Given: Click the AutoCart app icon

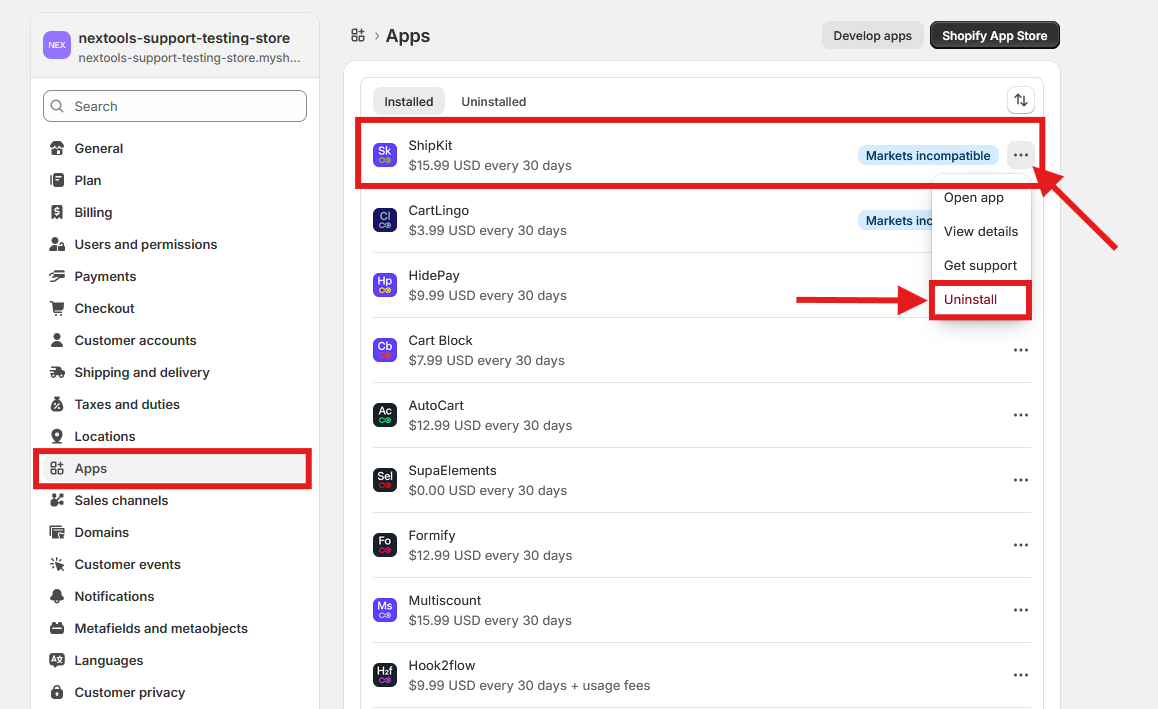Looking at the screenshot, I should click(385, 415).
